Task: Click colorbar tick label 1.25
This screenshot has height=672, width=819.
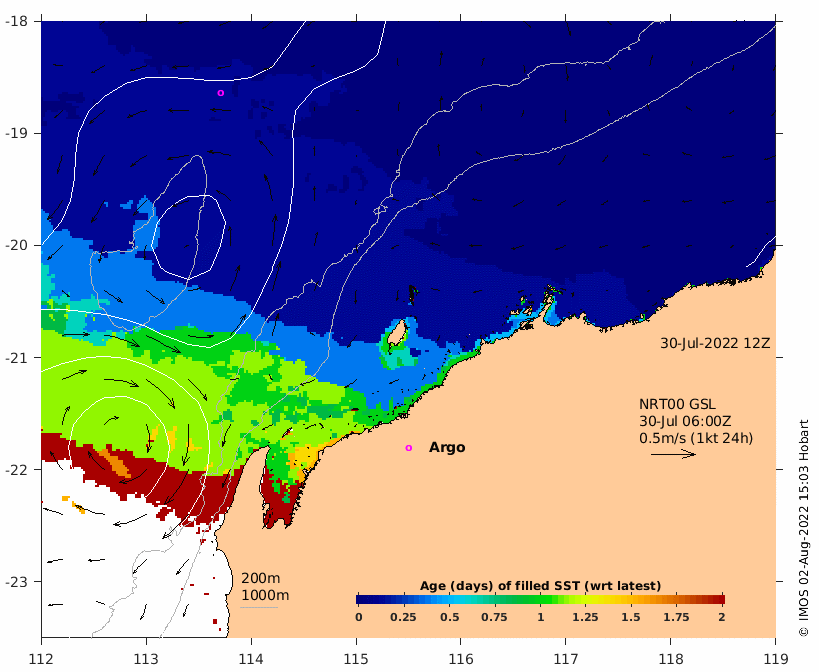Action: 585,617
